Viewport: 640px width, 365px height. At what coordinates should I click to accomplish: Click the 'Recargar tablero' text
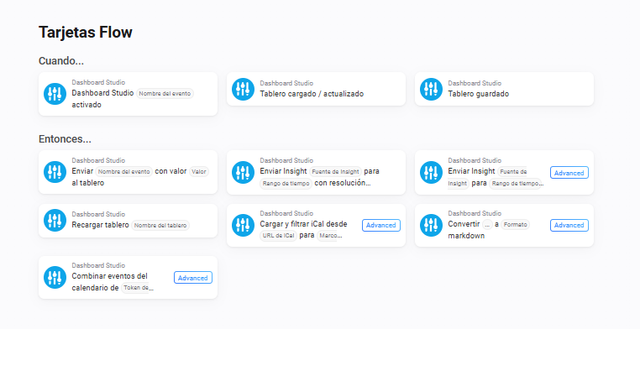point(100,225)
